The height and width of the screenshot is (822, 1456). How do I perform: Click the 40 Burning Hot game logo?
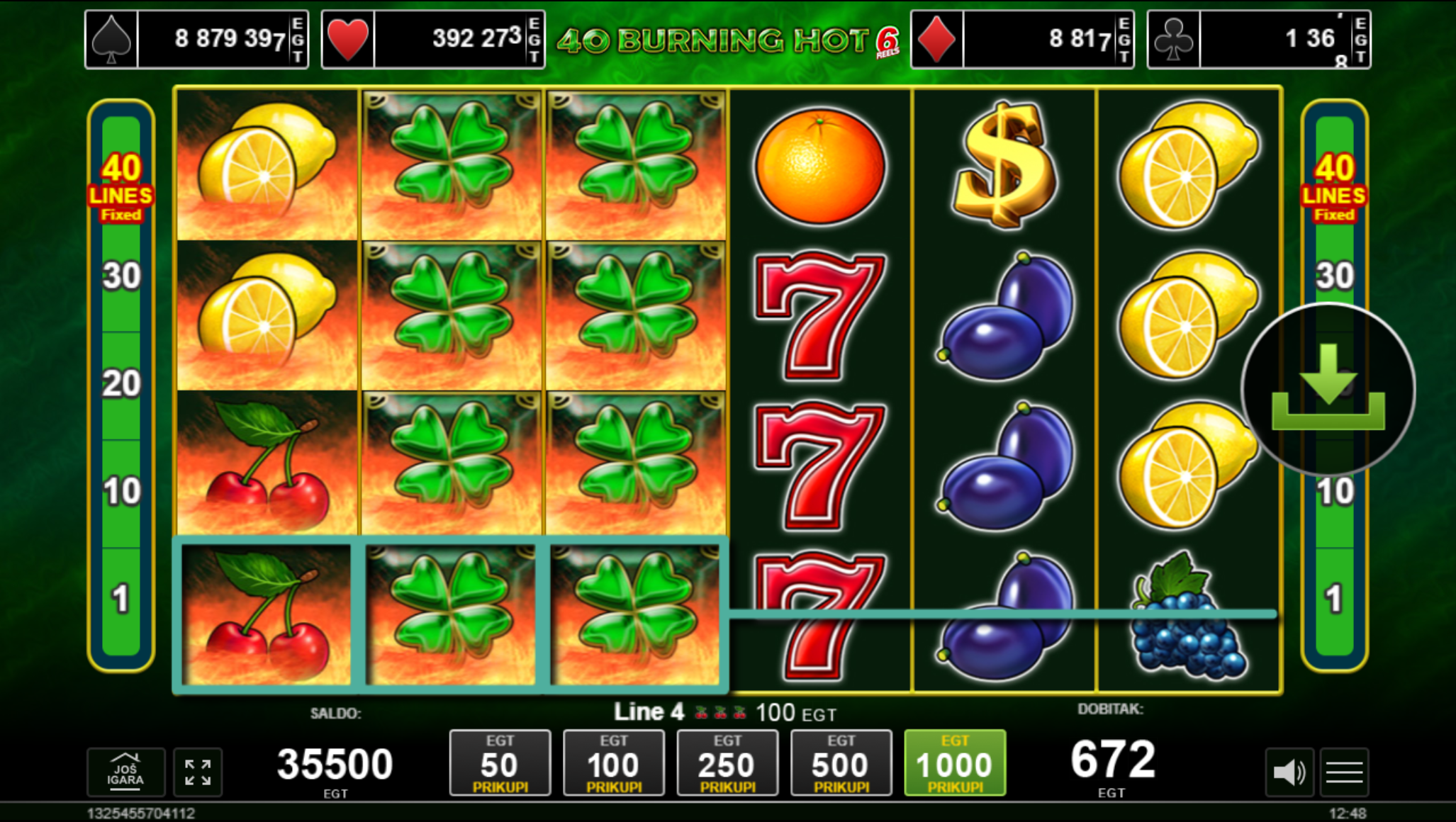pos(728,41)
